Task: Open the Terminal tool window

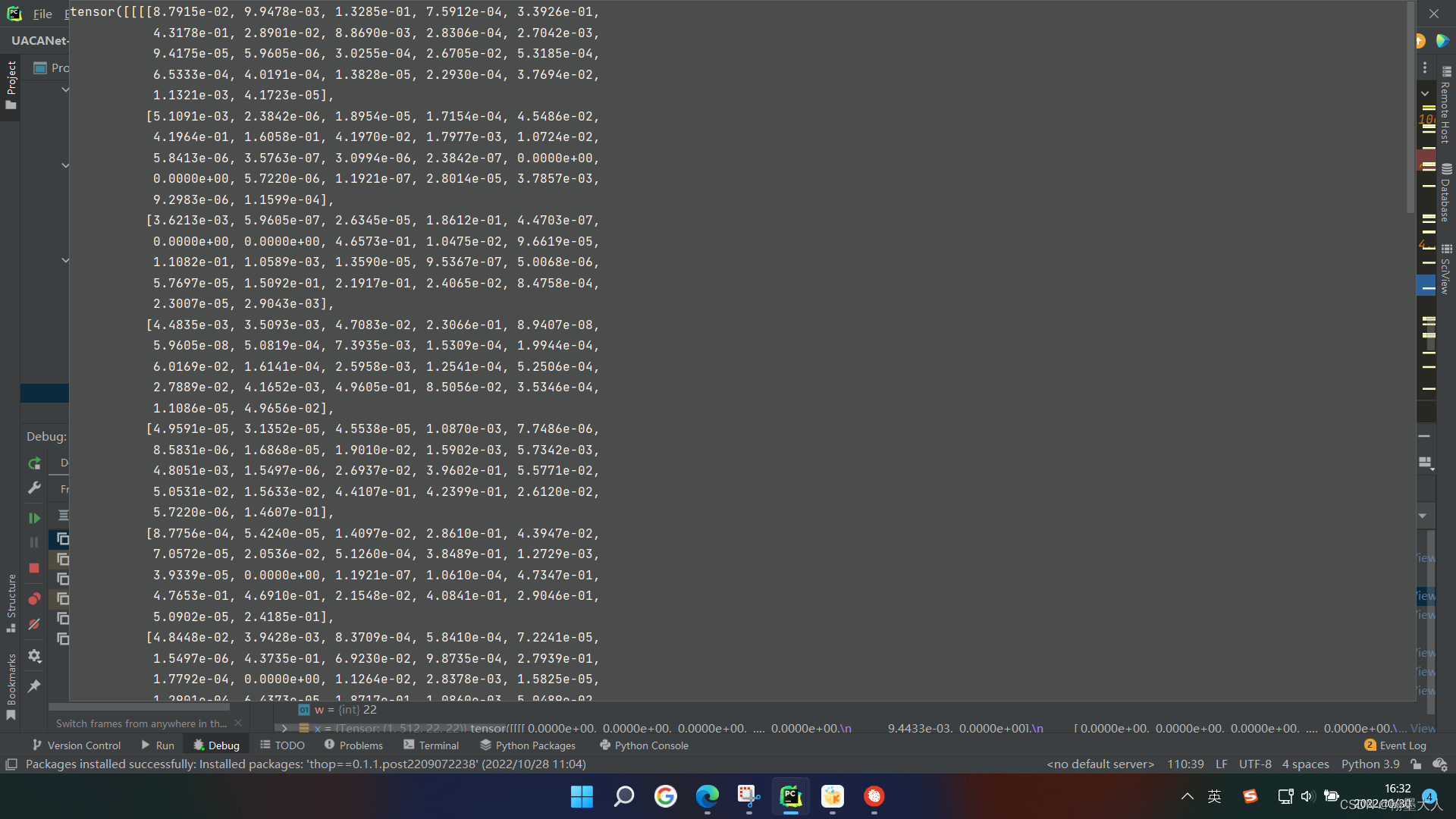Action: (x=431, y=745)
